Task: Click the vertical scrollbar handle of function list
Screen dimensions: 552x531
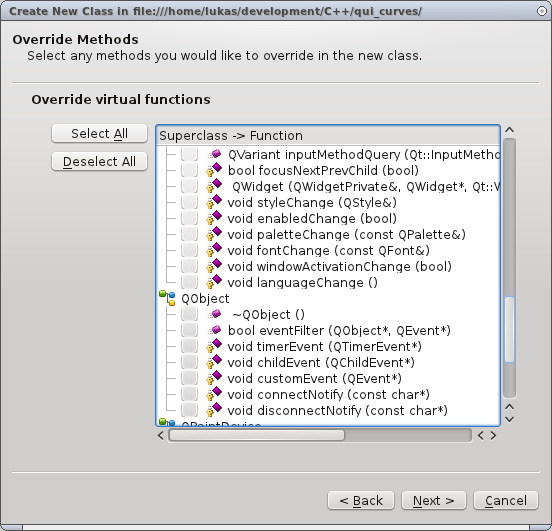Action: (x=509, y=330)
